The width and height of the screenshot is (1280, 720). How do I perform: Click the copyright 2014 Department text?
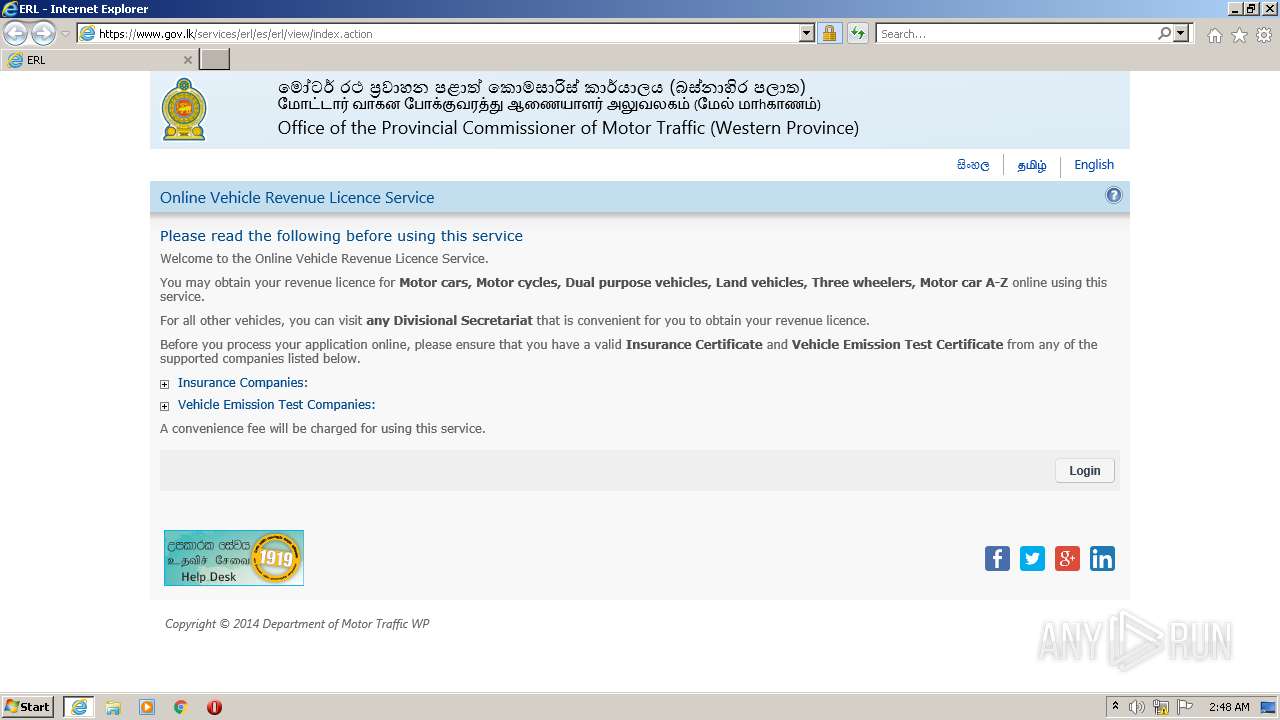click(297, 624)
